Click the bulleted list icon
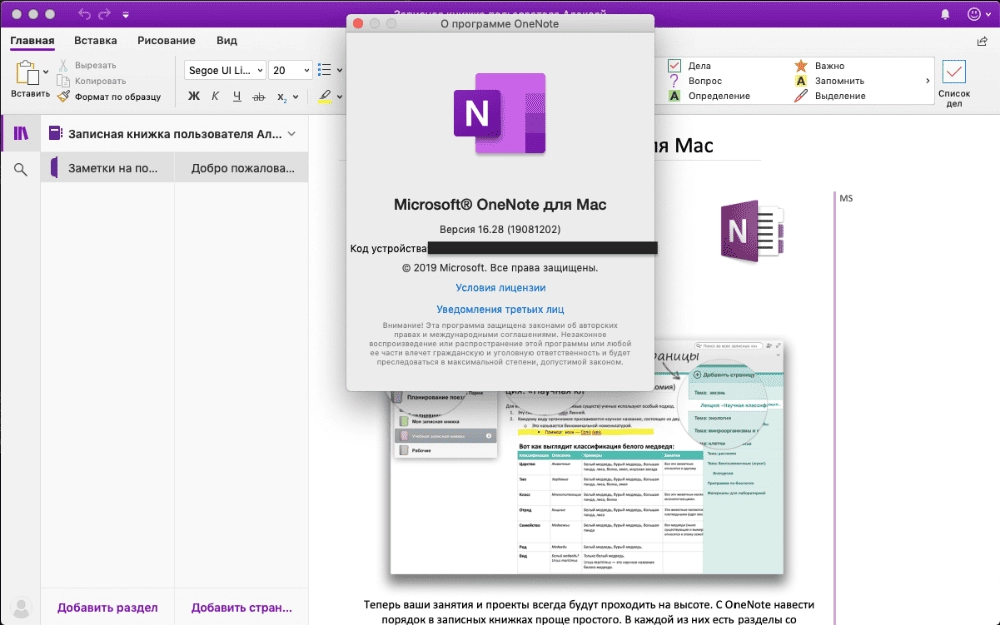 coord(325,70)
